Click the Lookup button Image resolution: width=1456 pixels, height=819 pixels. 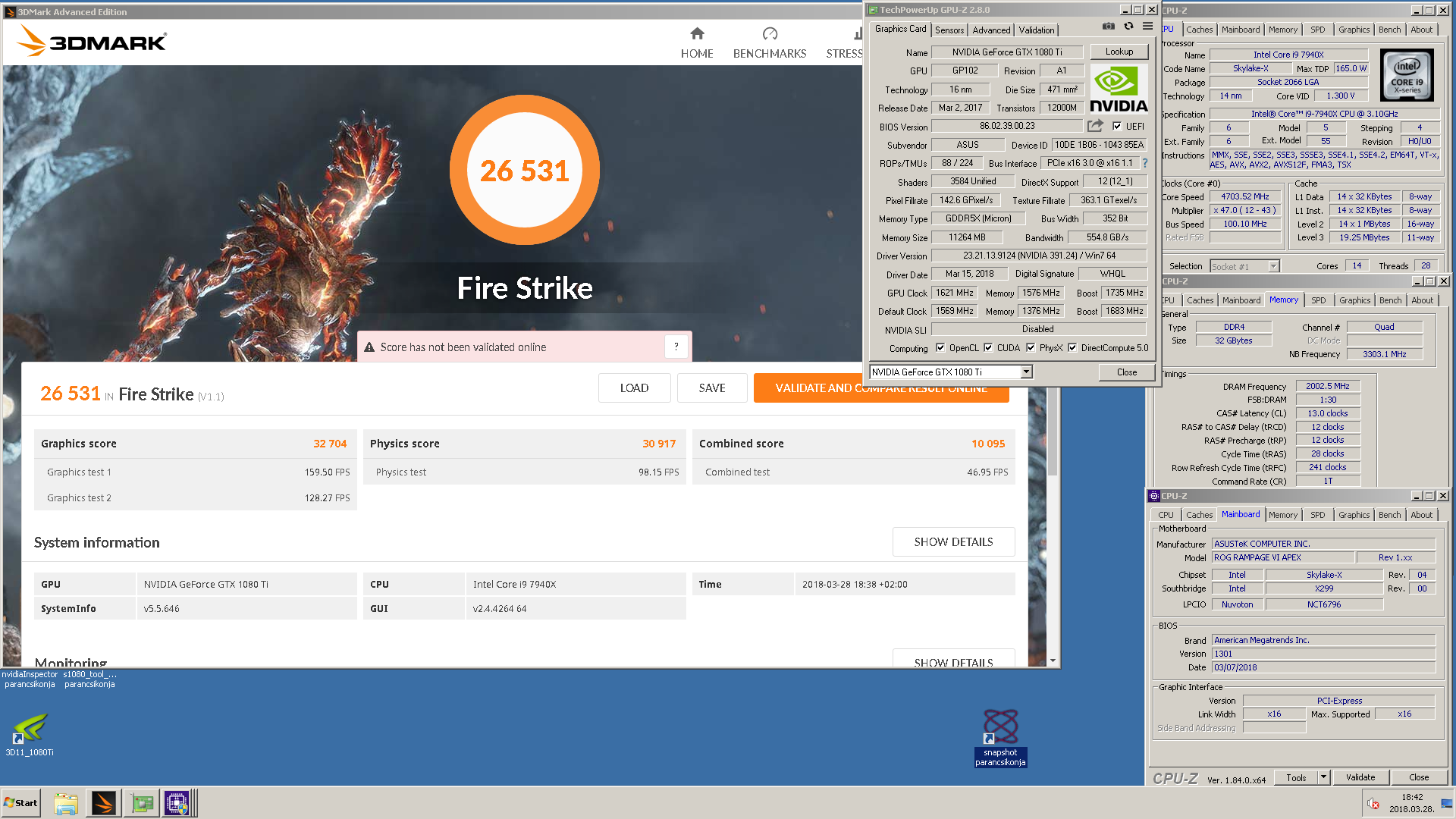coord(1119,52)
